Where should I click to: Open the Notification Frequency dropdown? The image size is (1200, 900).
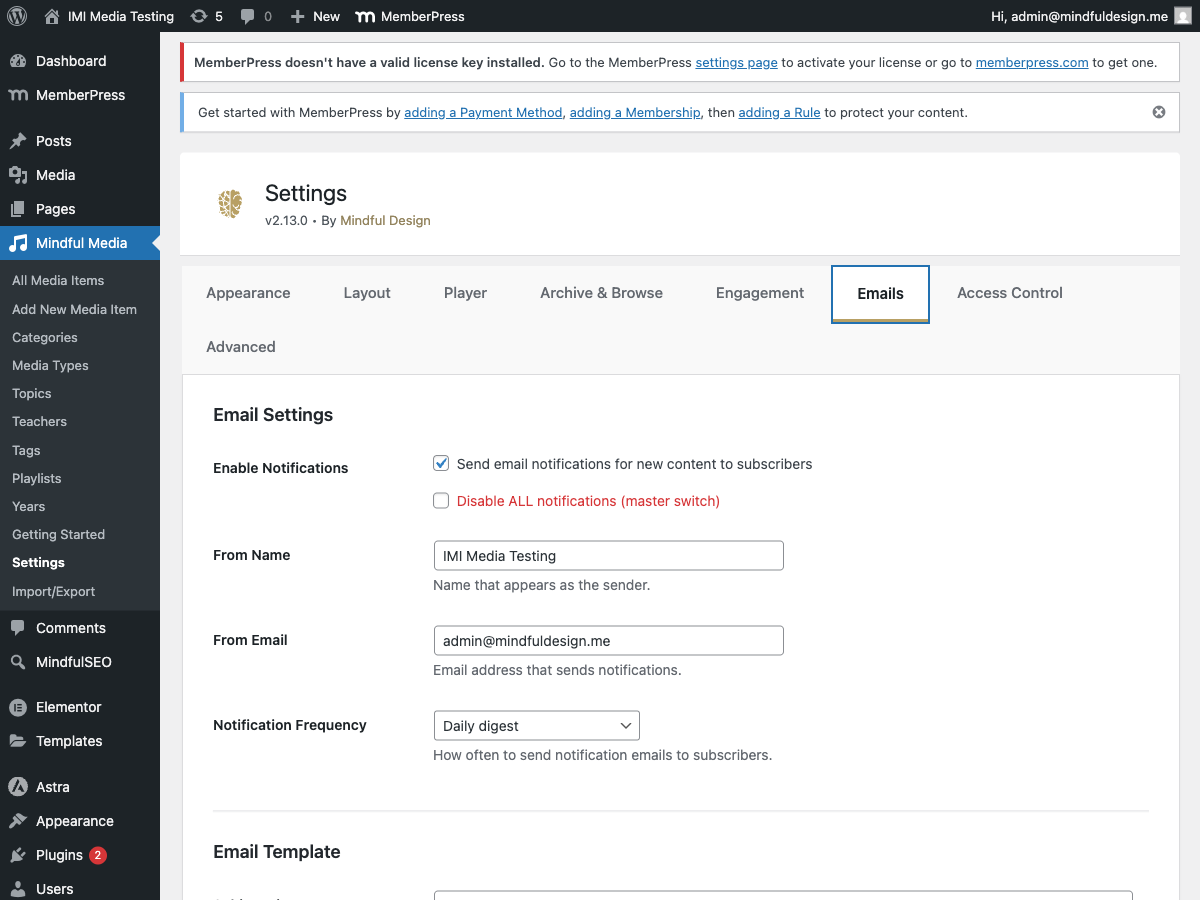pos(536,725)
